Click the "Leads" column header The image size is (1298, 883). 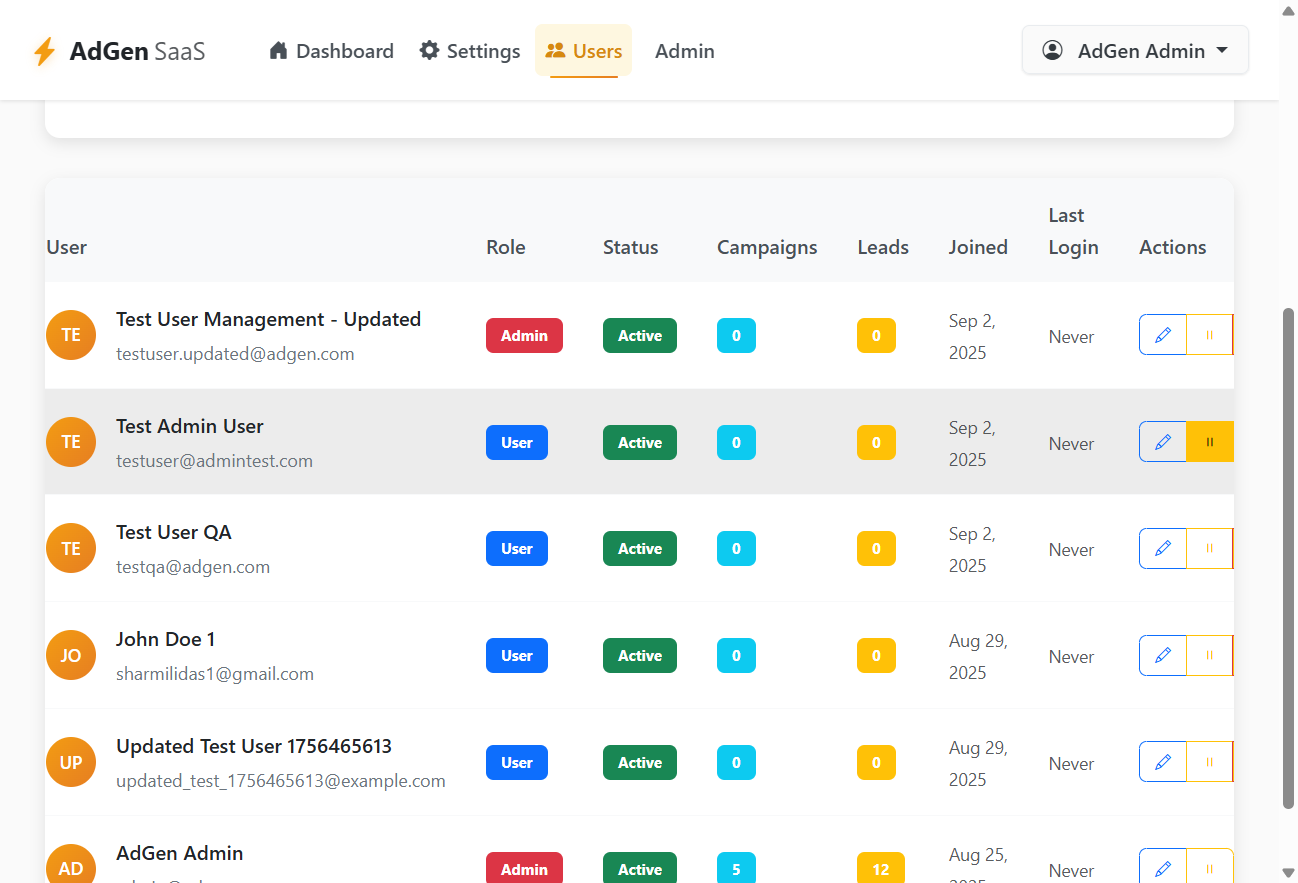(x=883, y=247)
